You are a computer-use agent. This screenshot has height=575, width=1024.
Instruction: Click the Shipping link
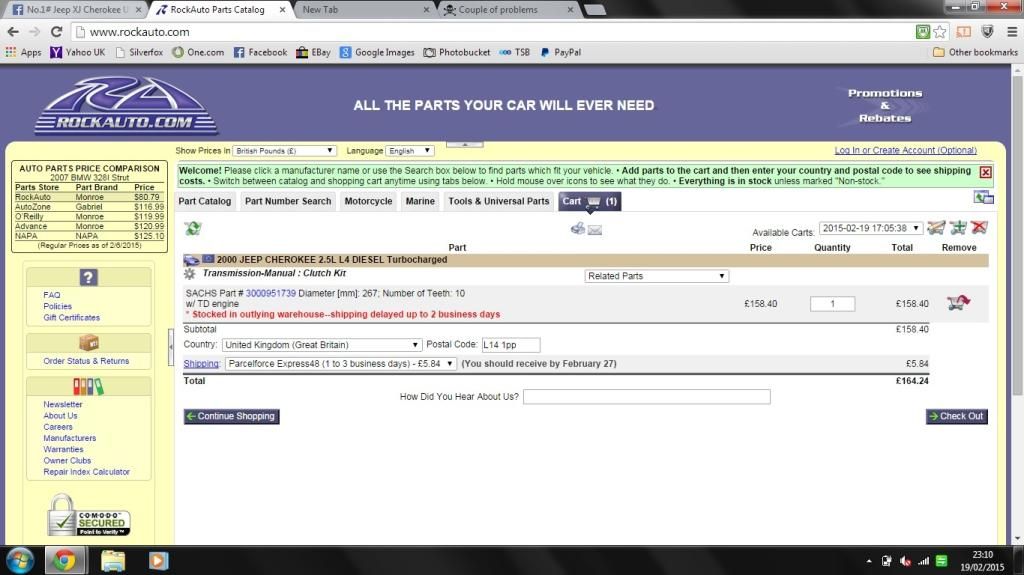201,363
